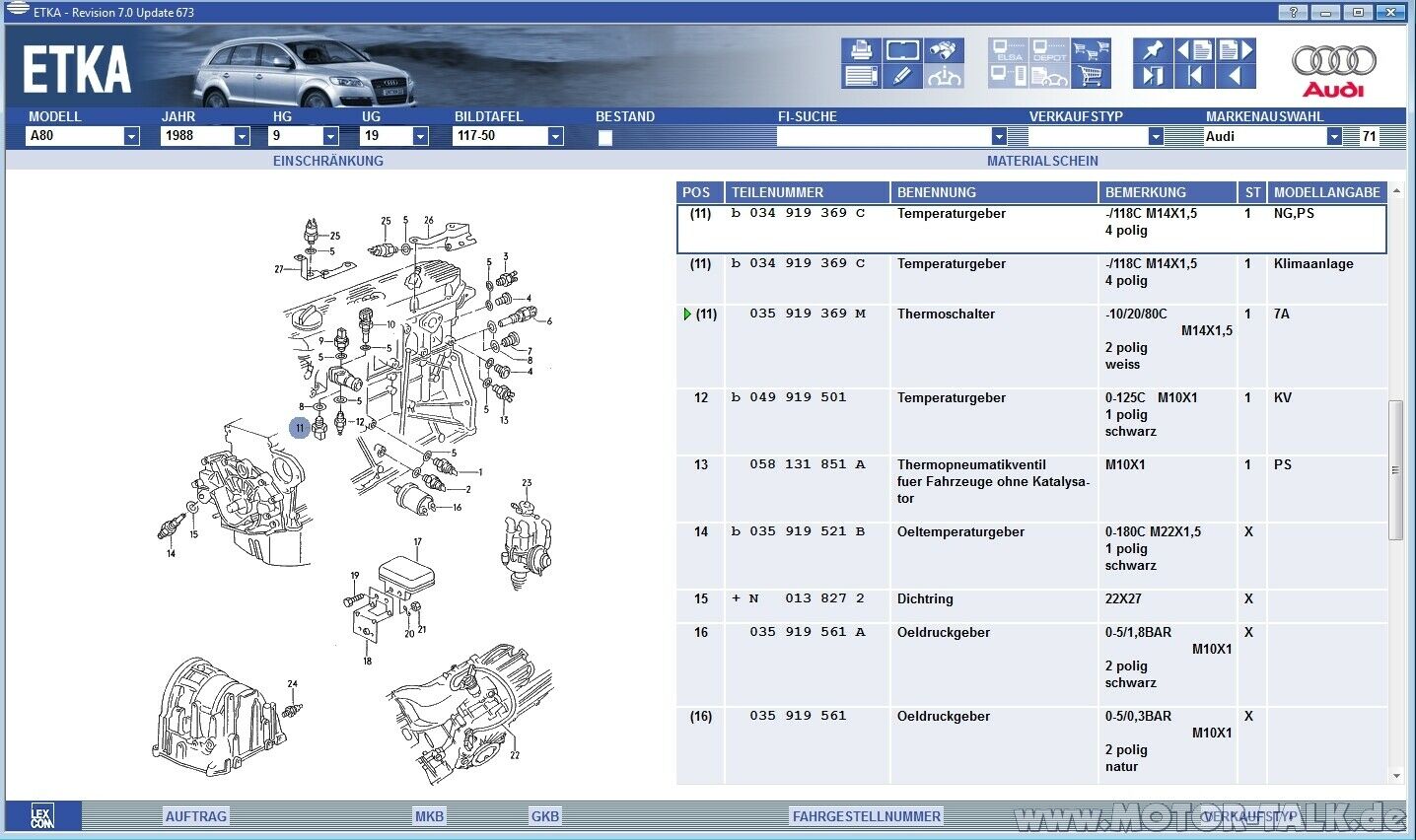Click the MKB button
Screen dimensions: 1416x840
[429, 816]
